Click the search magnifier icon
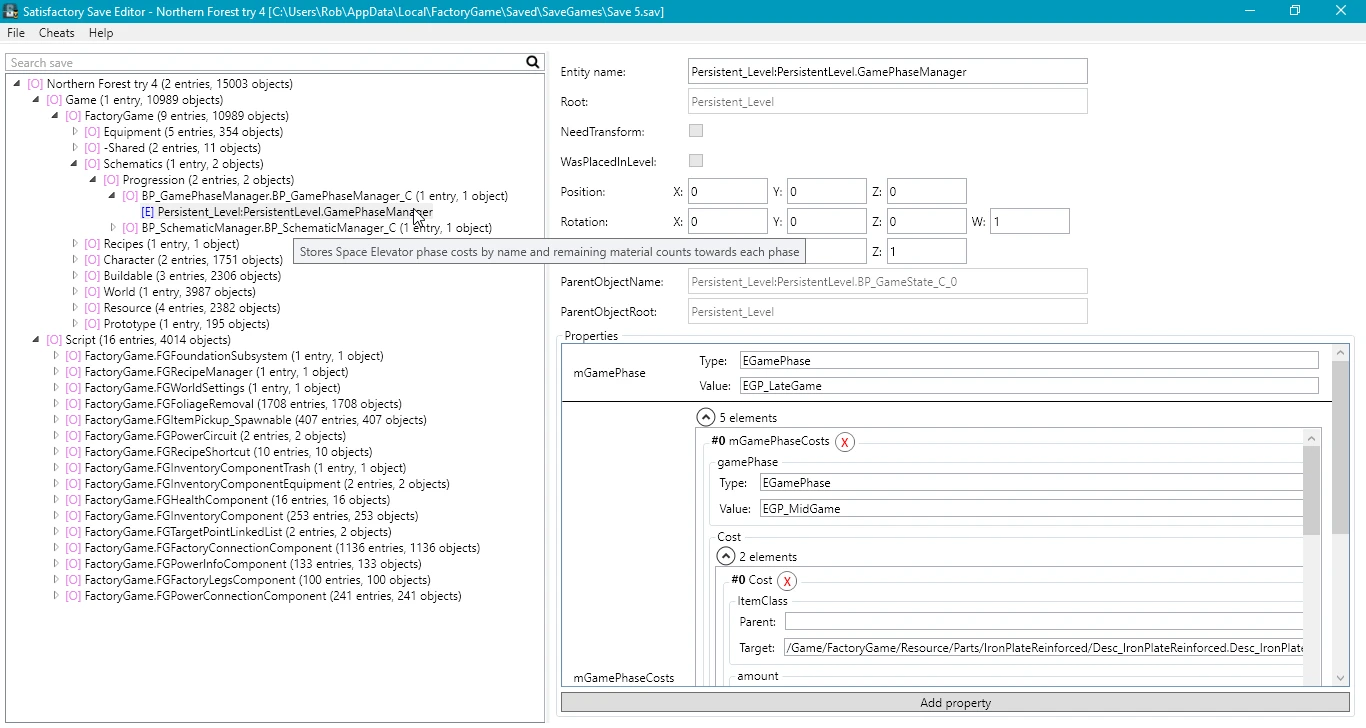This screenshot has height=728, width=1366. pyautogui.click(x=533, y=62)
